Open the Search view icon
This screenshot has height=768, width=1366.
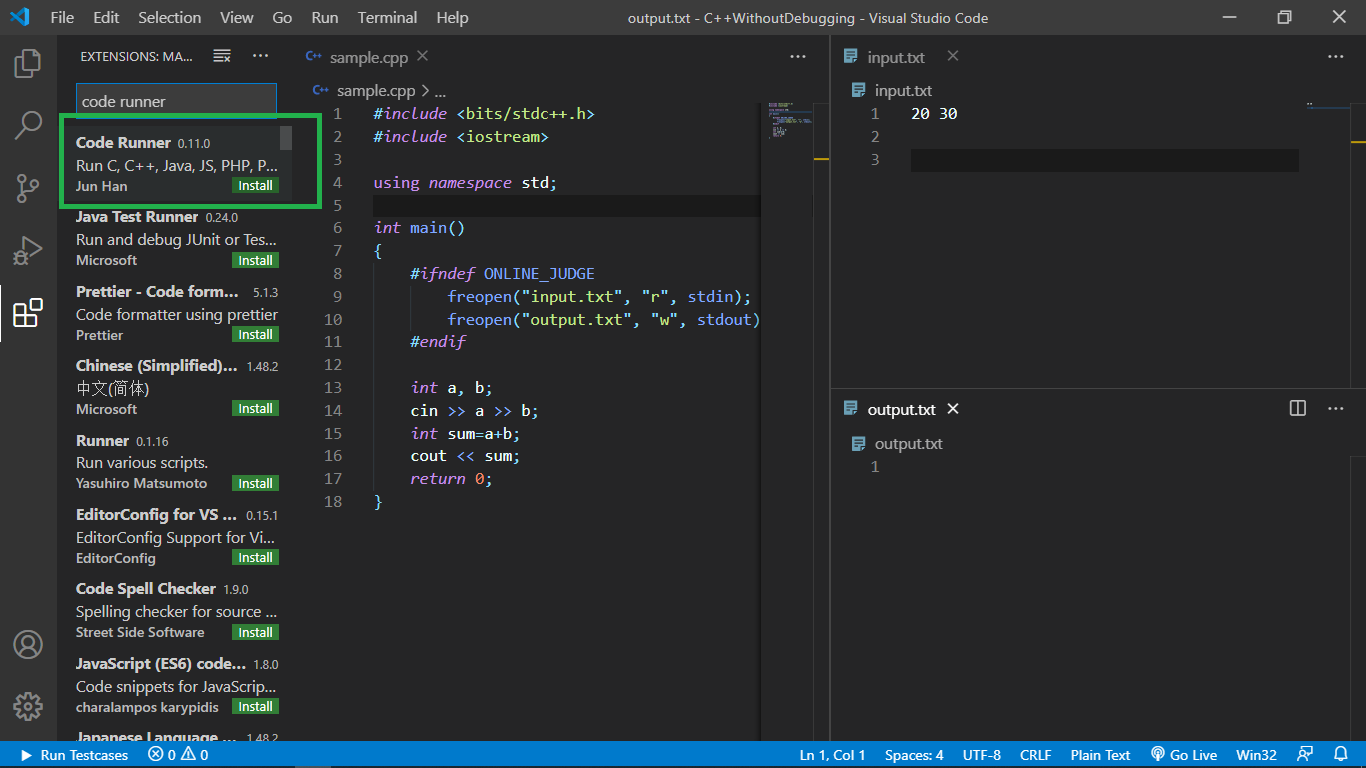[28, 125]
